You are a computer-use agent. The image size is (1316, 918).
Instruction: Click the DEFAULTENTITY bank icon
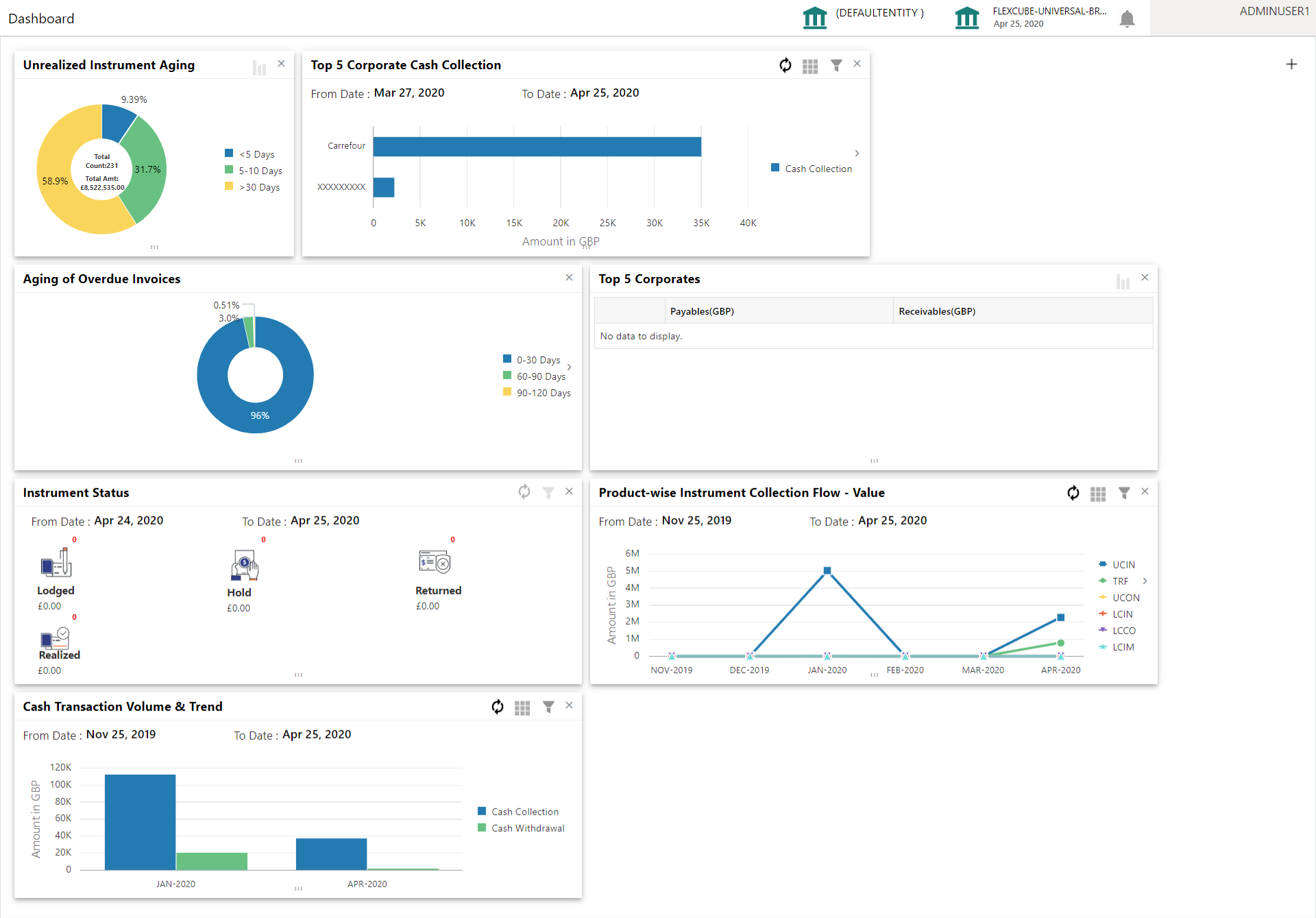[x=814, y=17]
